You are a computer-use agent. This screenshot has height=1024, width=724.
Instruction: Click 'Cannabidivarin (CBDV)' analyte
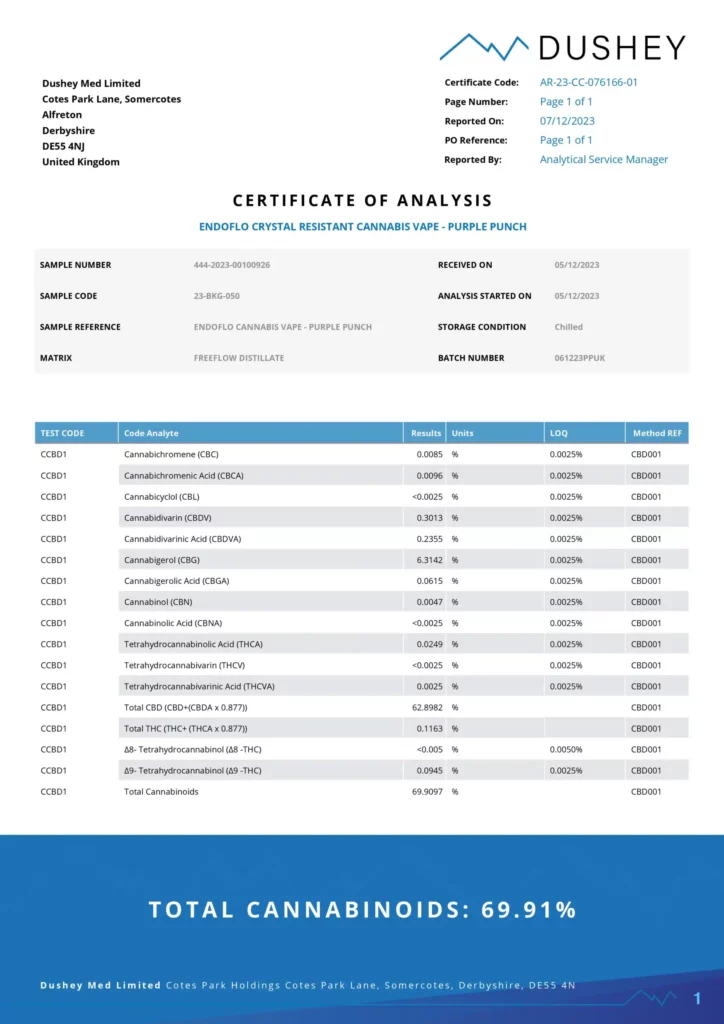click(x=167, y=518)
